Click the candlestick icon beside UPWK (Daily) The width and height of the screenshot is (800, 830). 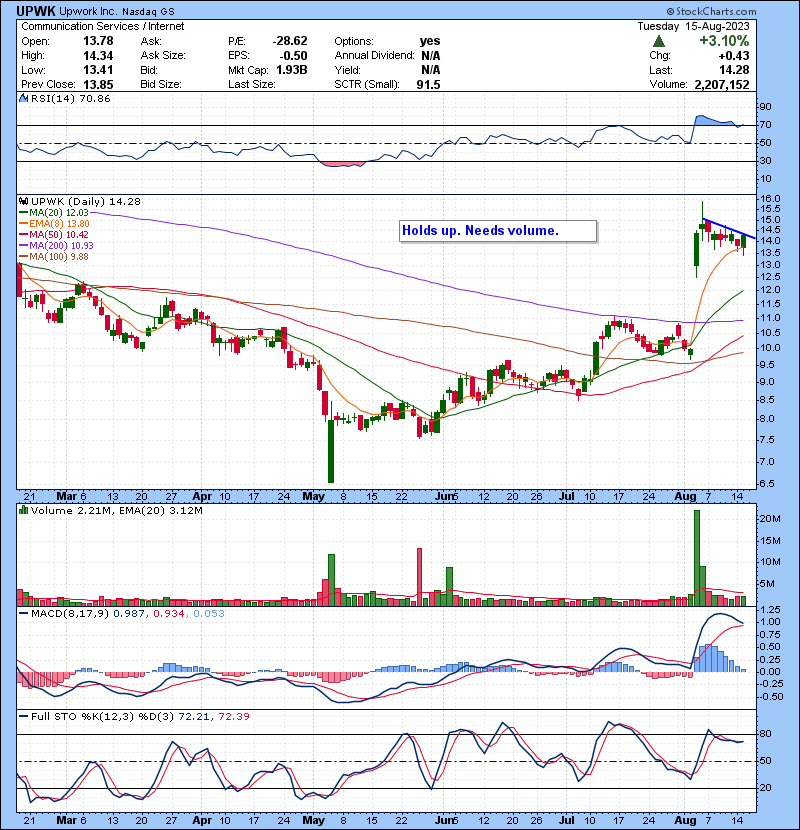[x=23, y=201]
